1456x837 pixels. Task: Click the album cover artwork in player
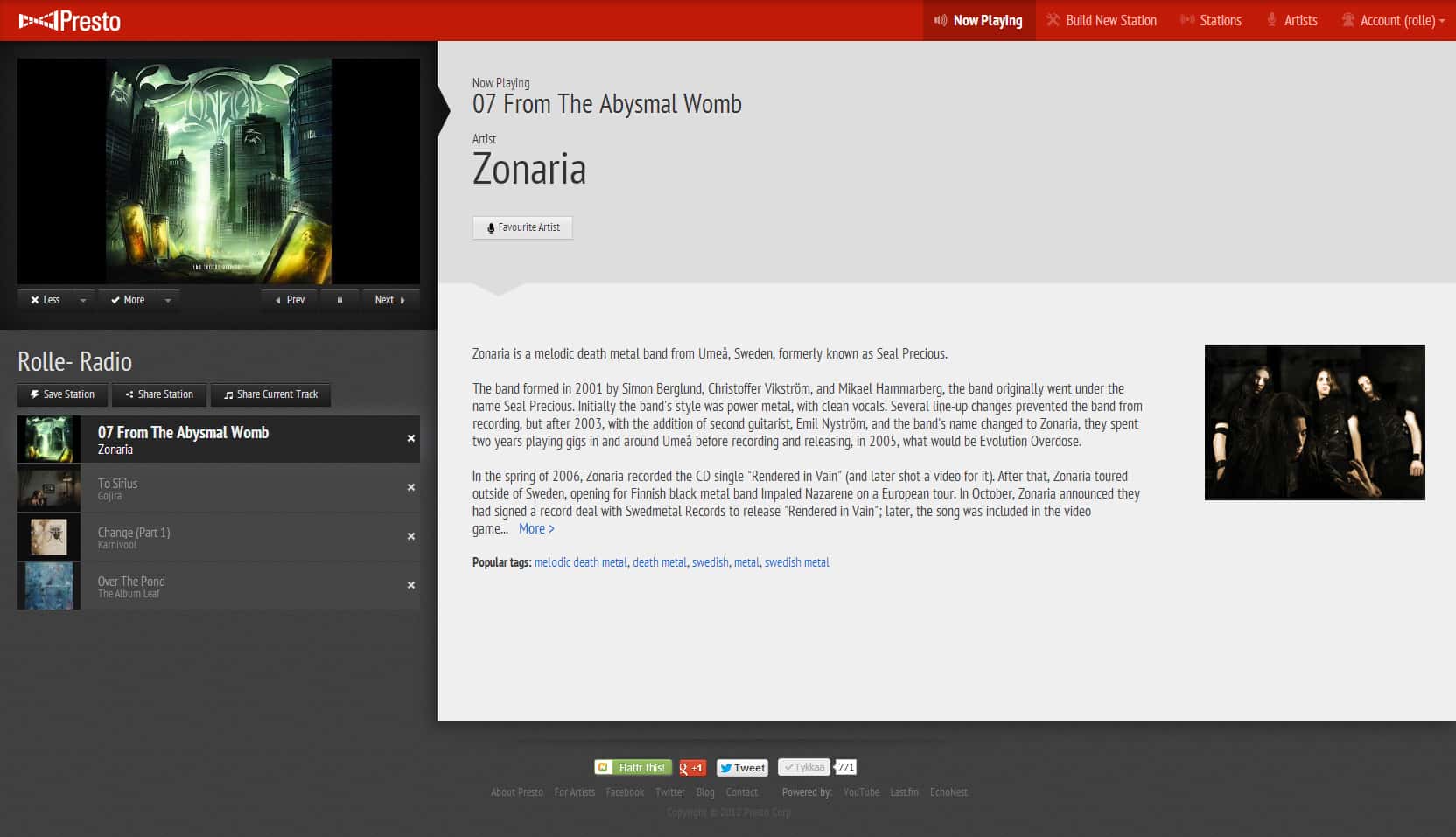(219, 171)
